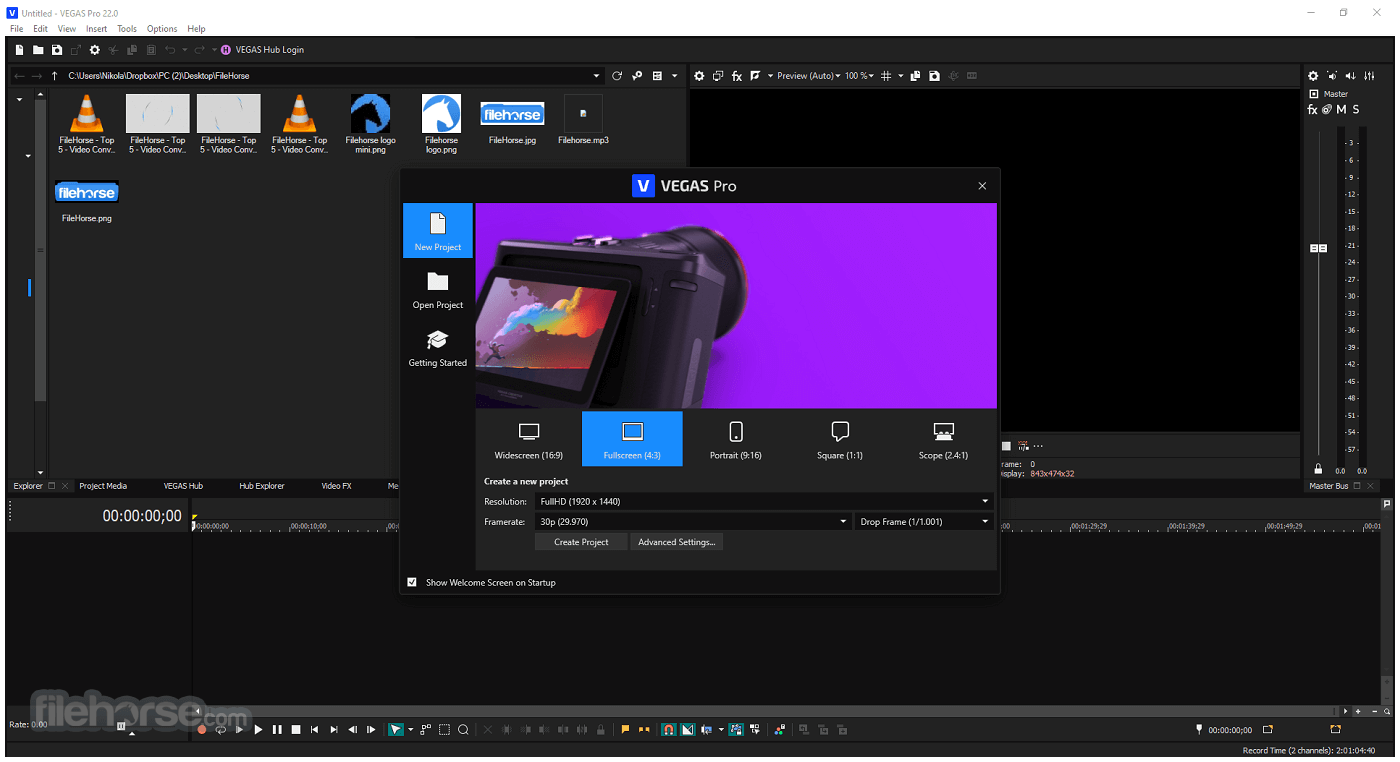Click the Save project toolbar icon
The width and height of the screenshot is (1400, 762).
point(57,50)
